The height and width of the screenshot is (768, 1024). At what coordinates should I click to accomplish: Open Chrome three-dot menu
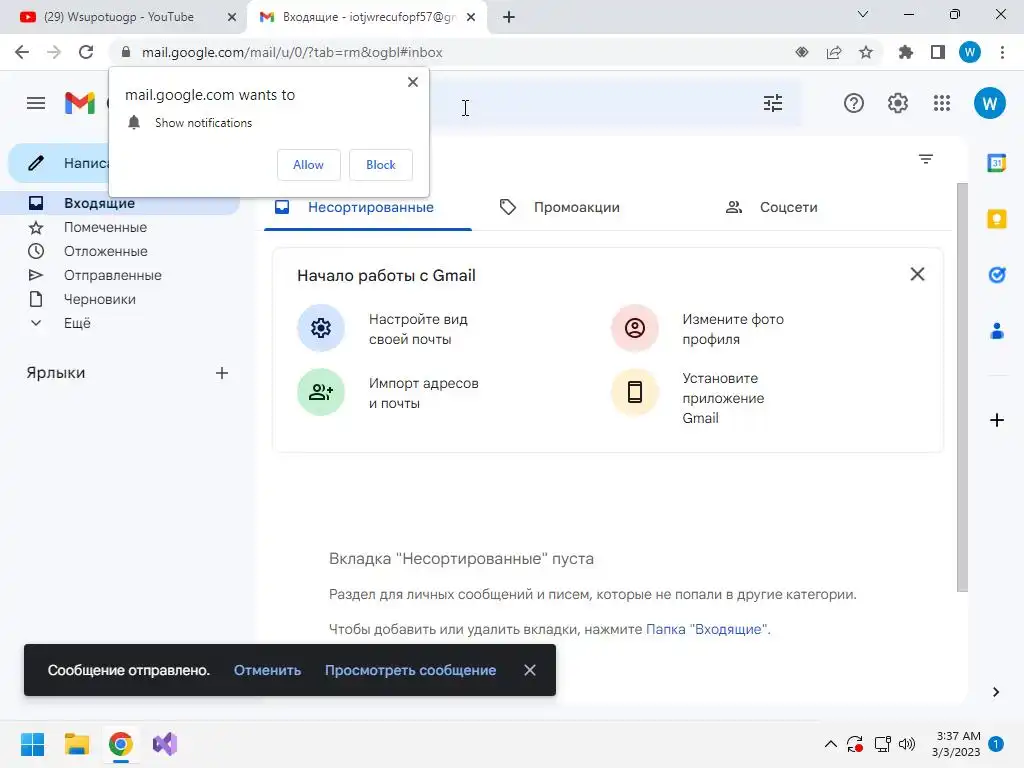[1002, 52]
